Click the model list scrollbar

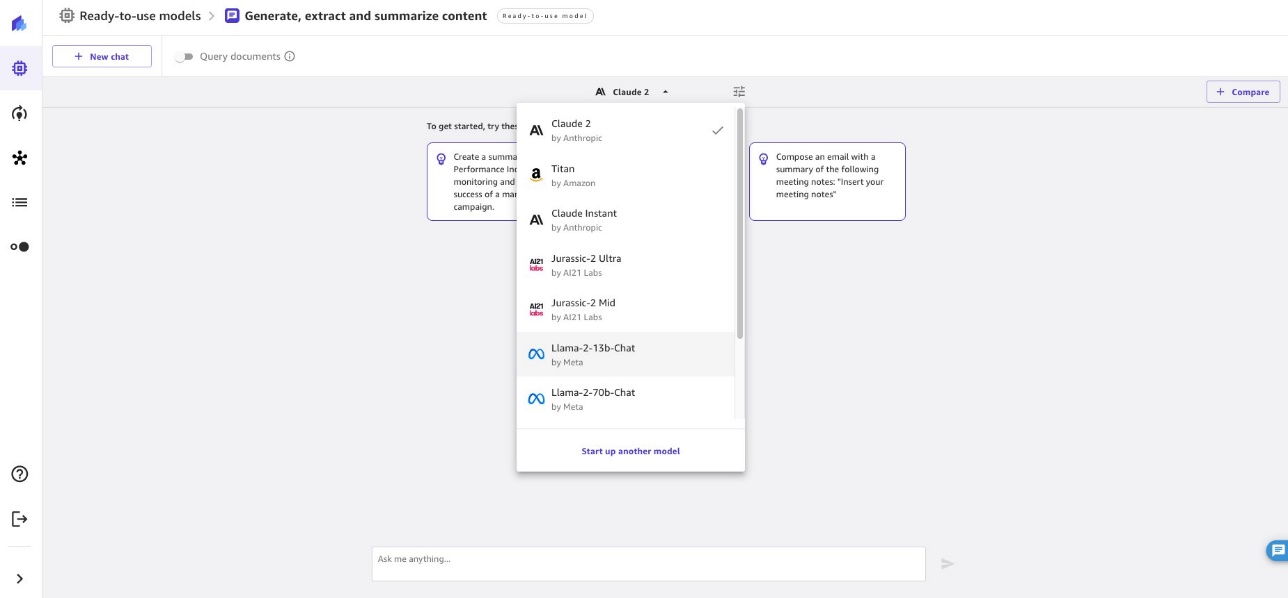(740, 224)
